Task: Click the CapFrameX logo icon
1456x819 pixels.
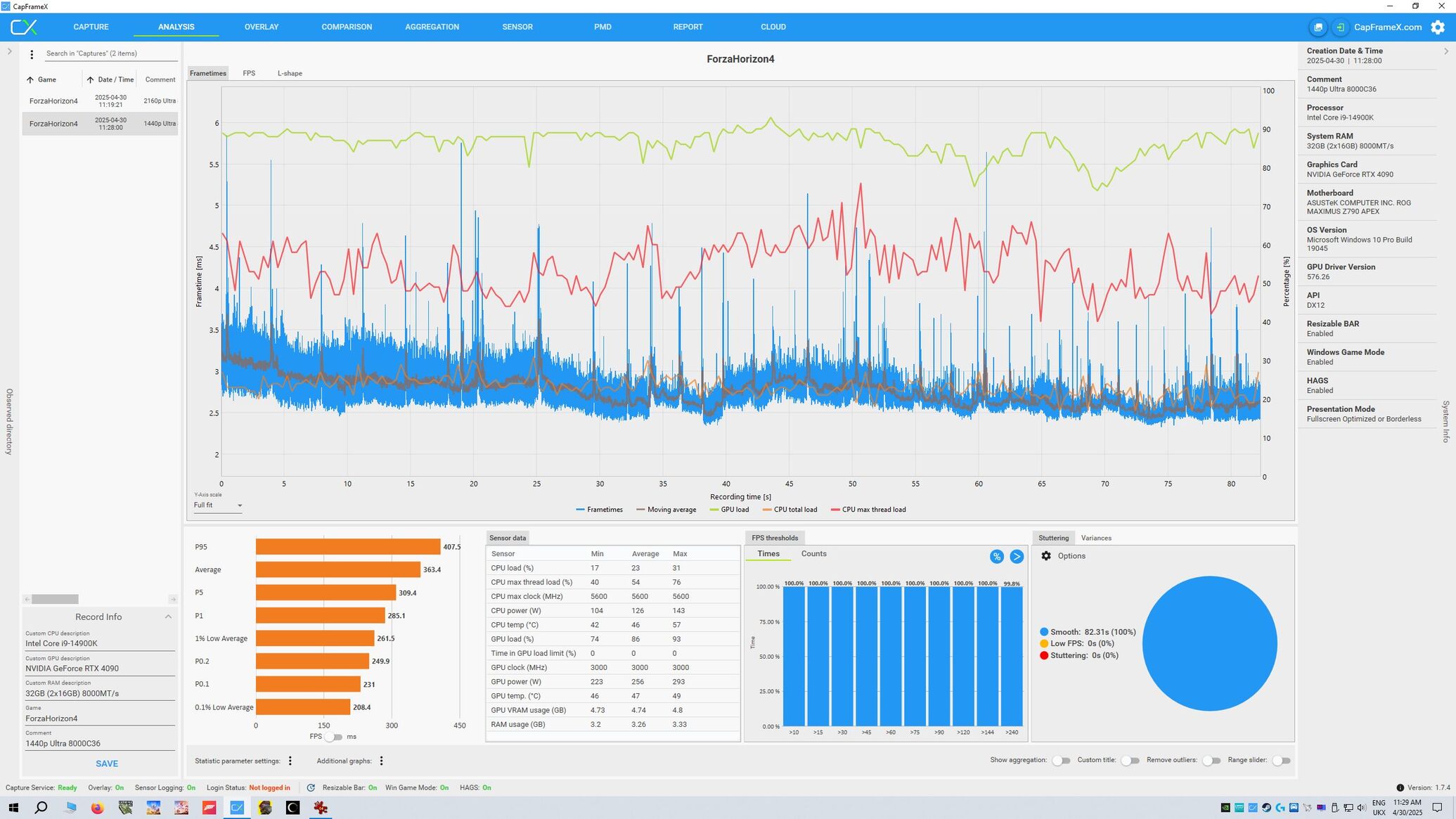Action: click(23, 27)
